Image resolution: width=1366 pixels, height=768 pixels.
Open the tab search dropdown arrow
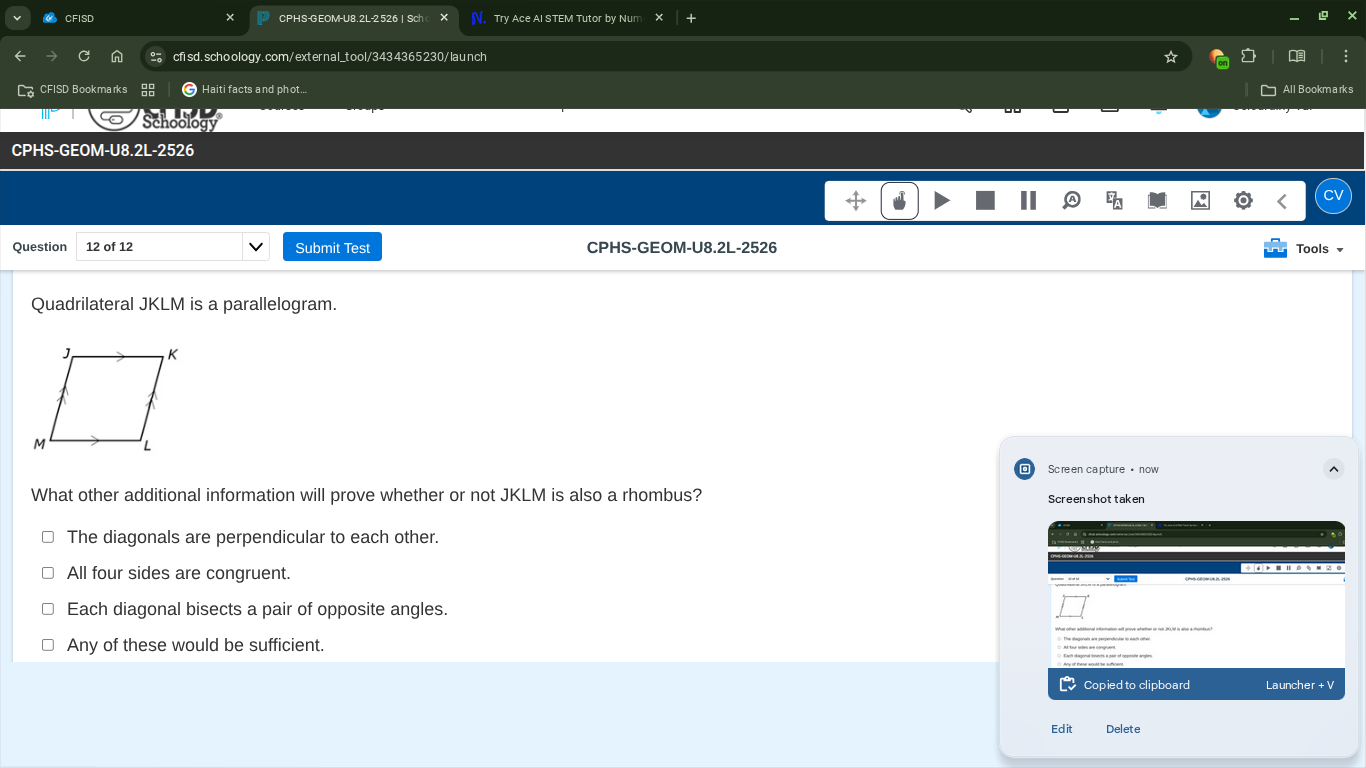point(17,18)
